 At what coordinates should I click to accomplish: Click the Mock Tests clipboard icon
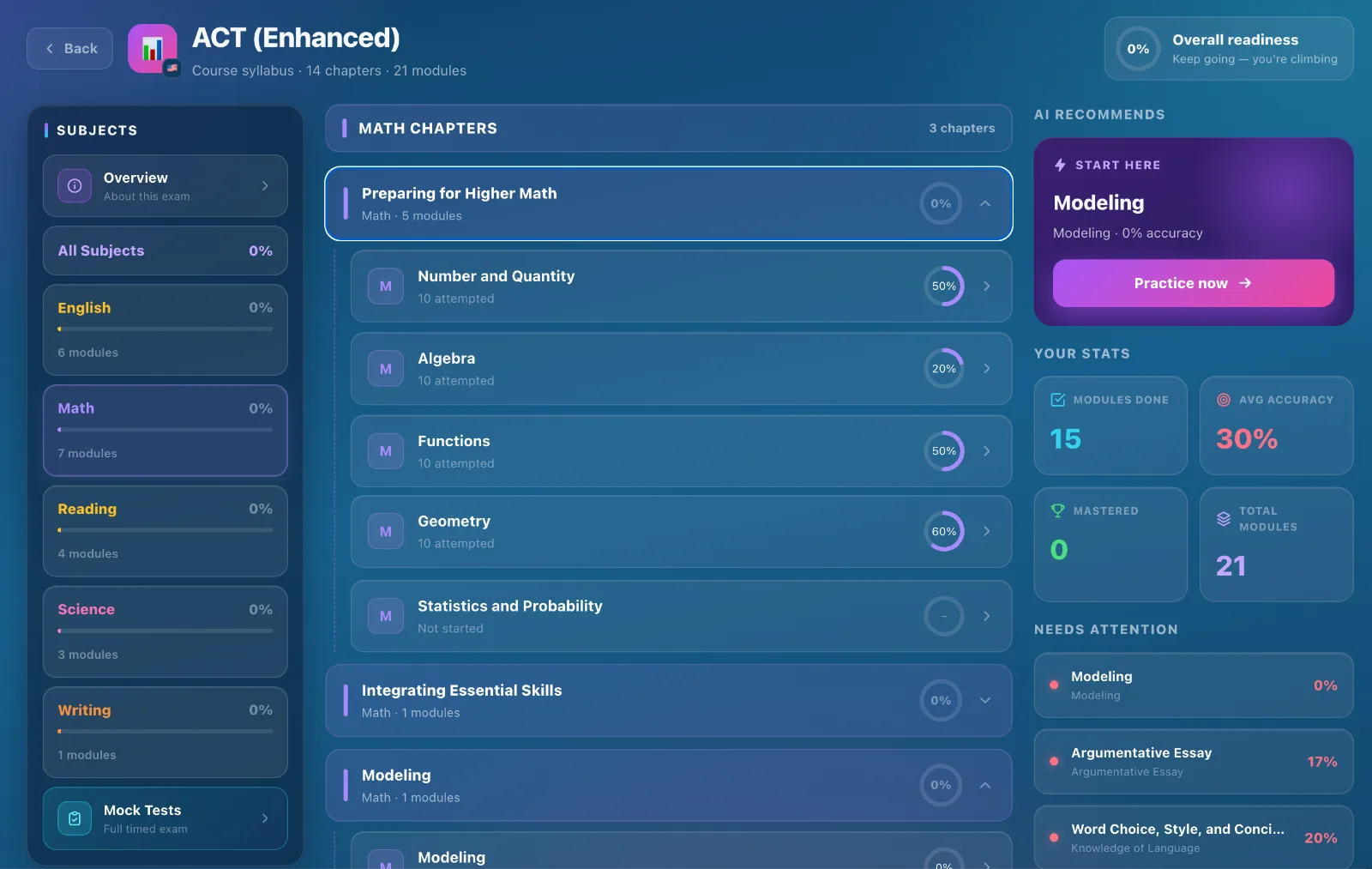pyautogui.click(x=75, y=818)
